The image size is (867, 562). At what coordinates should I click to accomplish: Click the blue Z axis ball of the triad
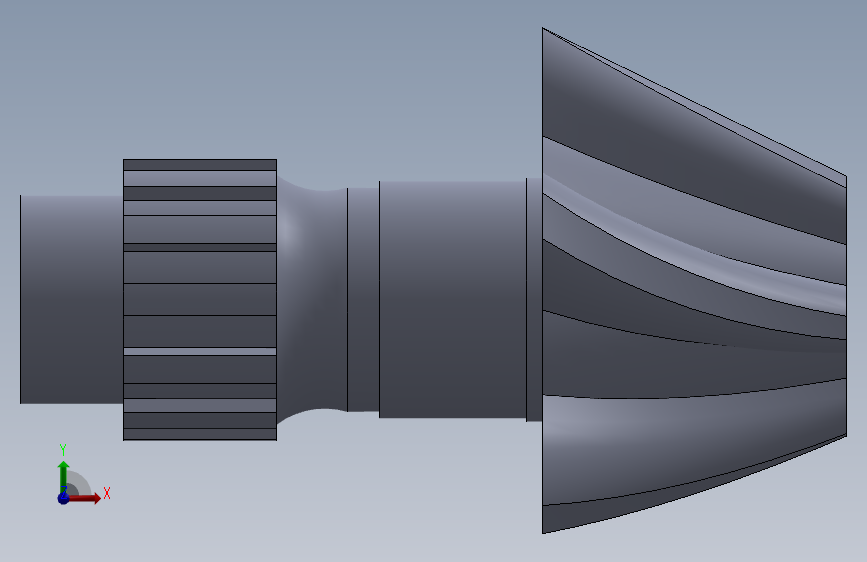tap(63, 498)
